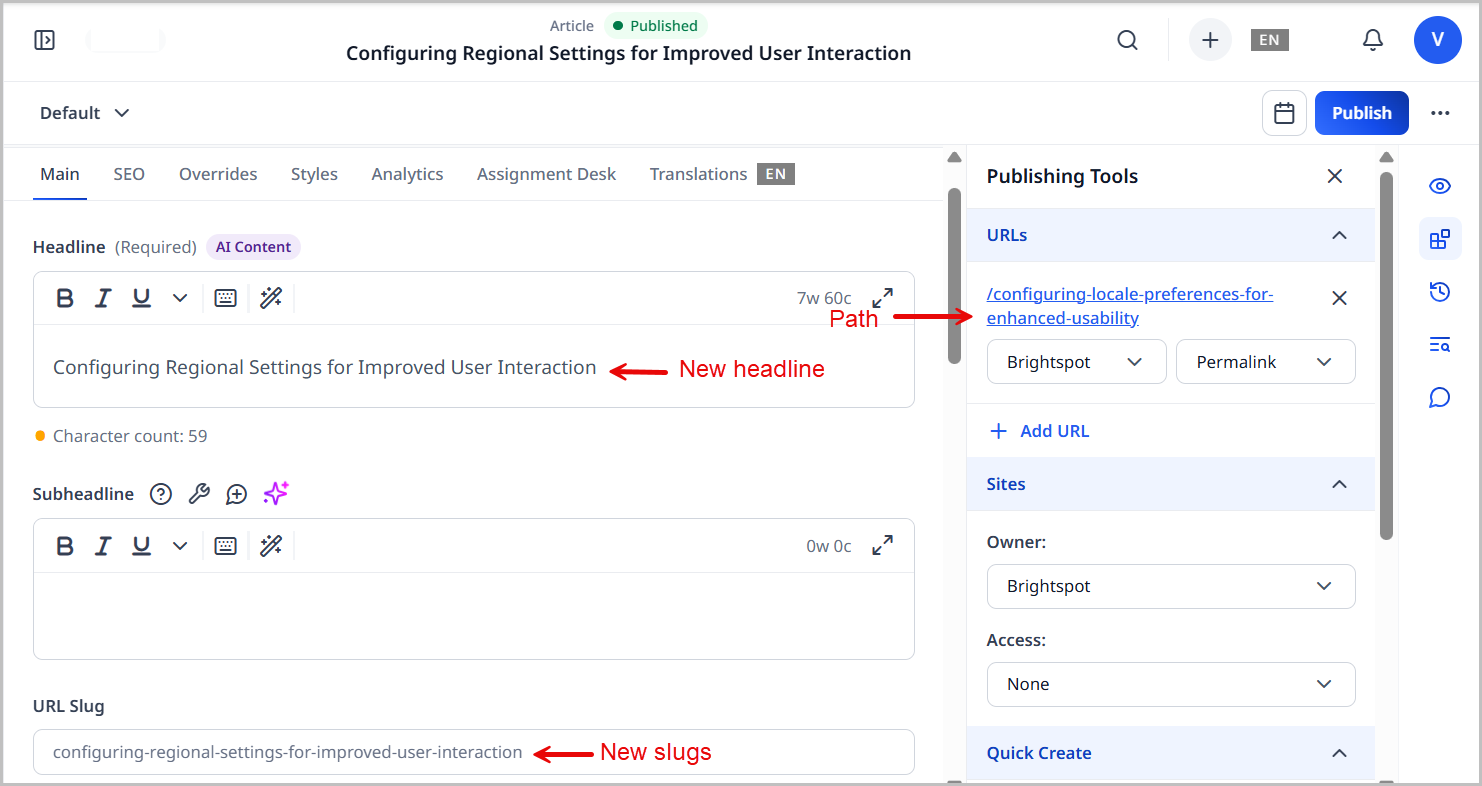Image resolution: width=1482 pixels, height=786 pixels.
Task: Open the calendar scheduling icon near Publish
Action: pos(1284,112)
